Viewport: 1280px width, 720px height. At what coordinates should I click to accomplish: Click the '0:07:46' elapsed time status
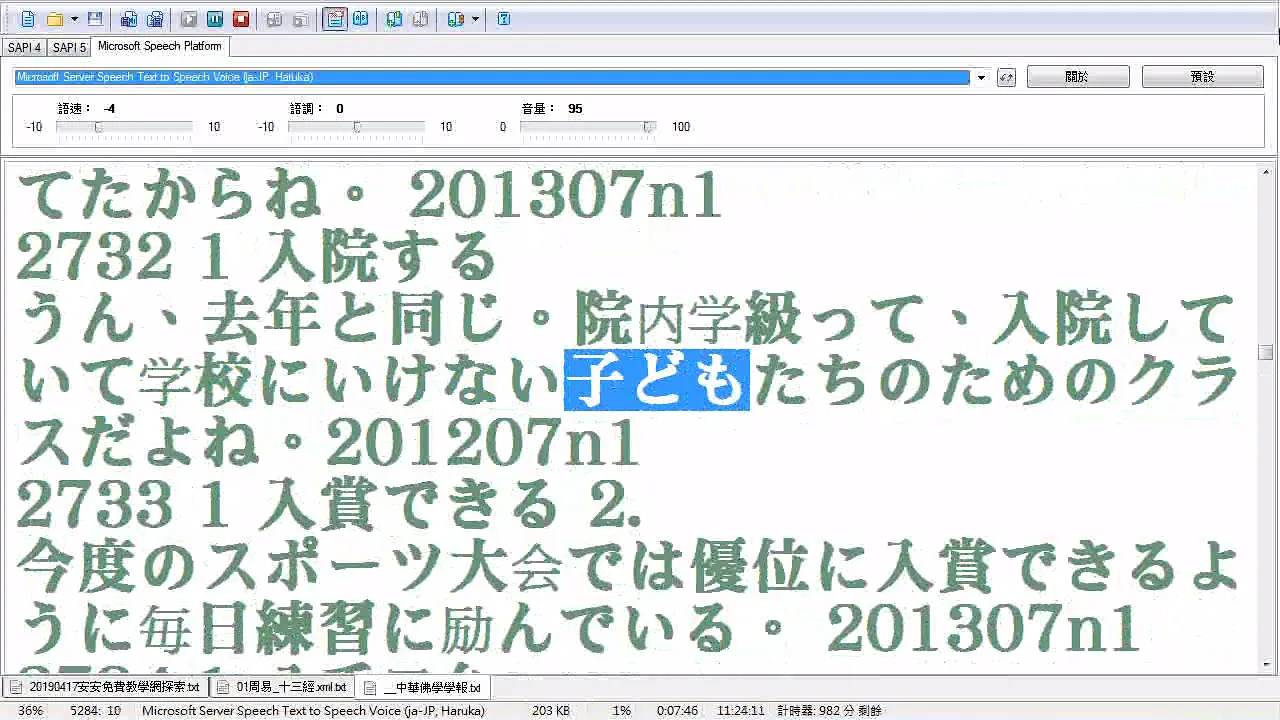point(677,711)
